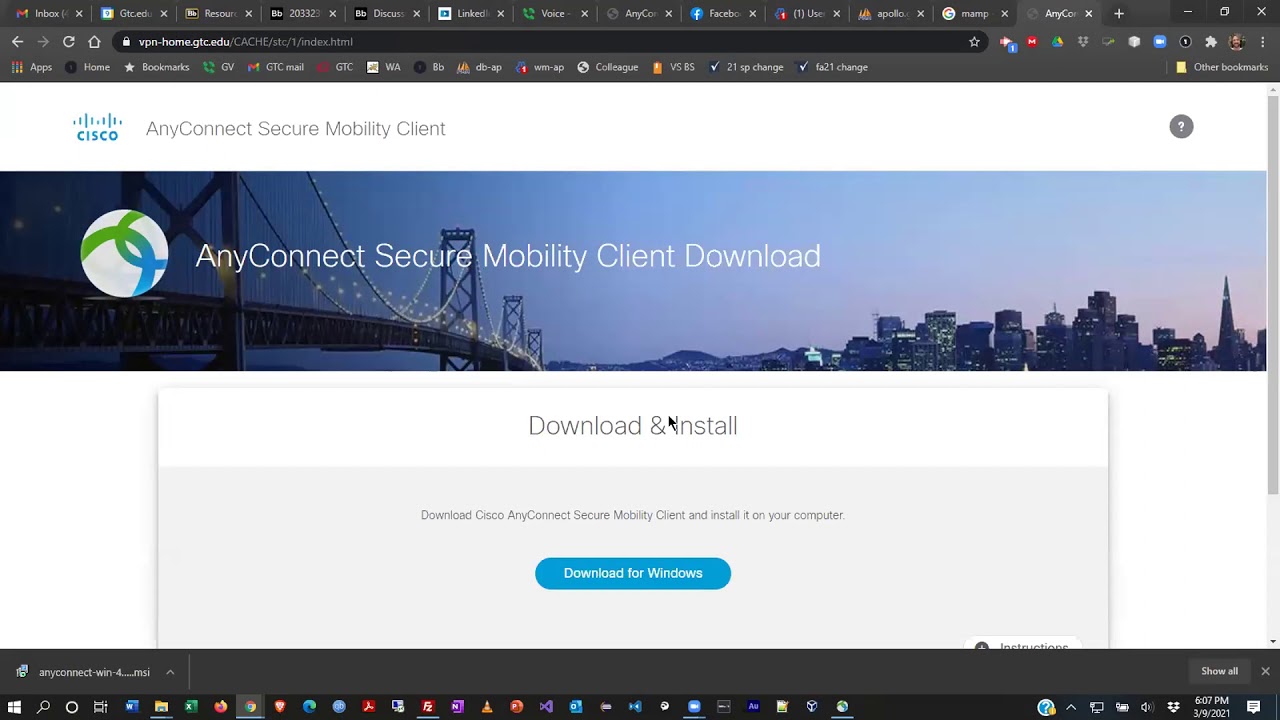Click the Chrome profile avatar
This screenshot has width=1280, height=720.
tap(1237, 42)
